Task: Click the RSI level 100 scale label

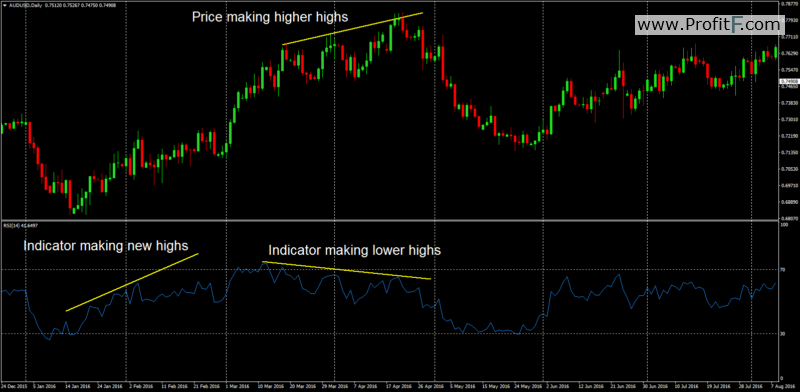Action: [x=785, y=224]
